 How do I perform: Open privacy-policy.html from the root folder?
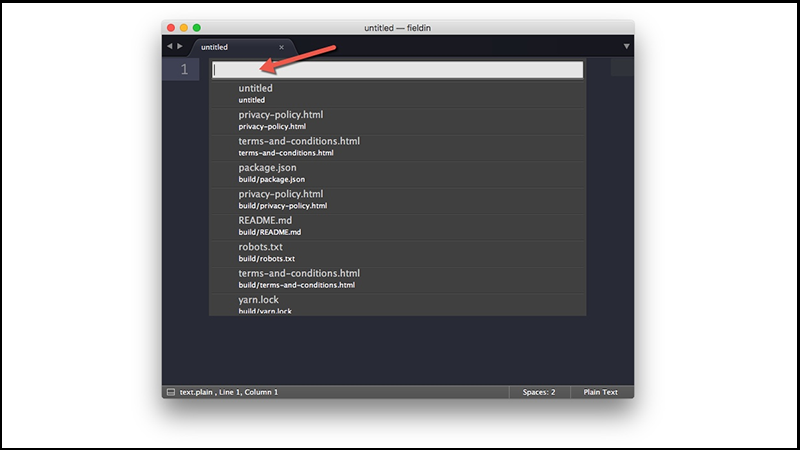point(397,120)
